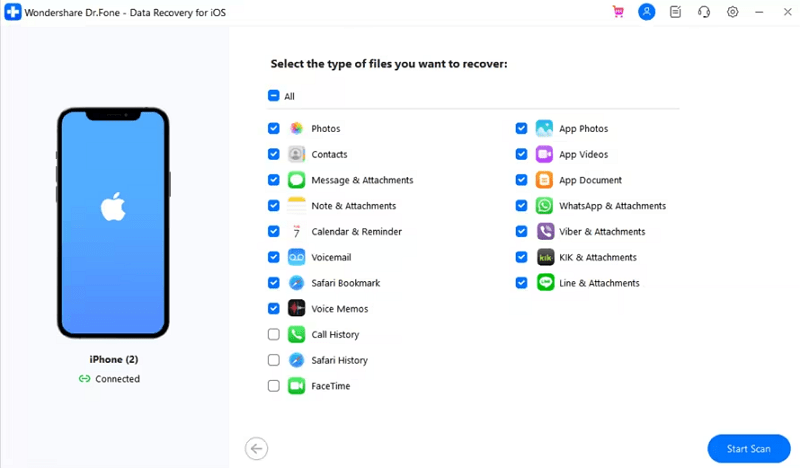Click the iPhone device preview image
Image resolution: width=800 pixels, height=468 pixels.
pos(113,222)
